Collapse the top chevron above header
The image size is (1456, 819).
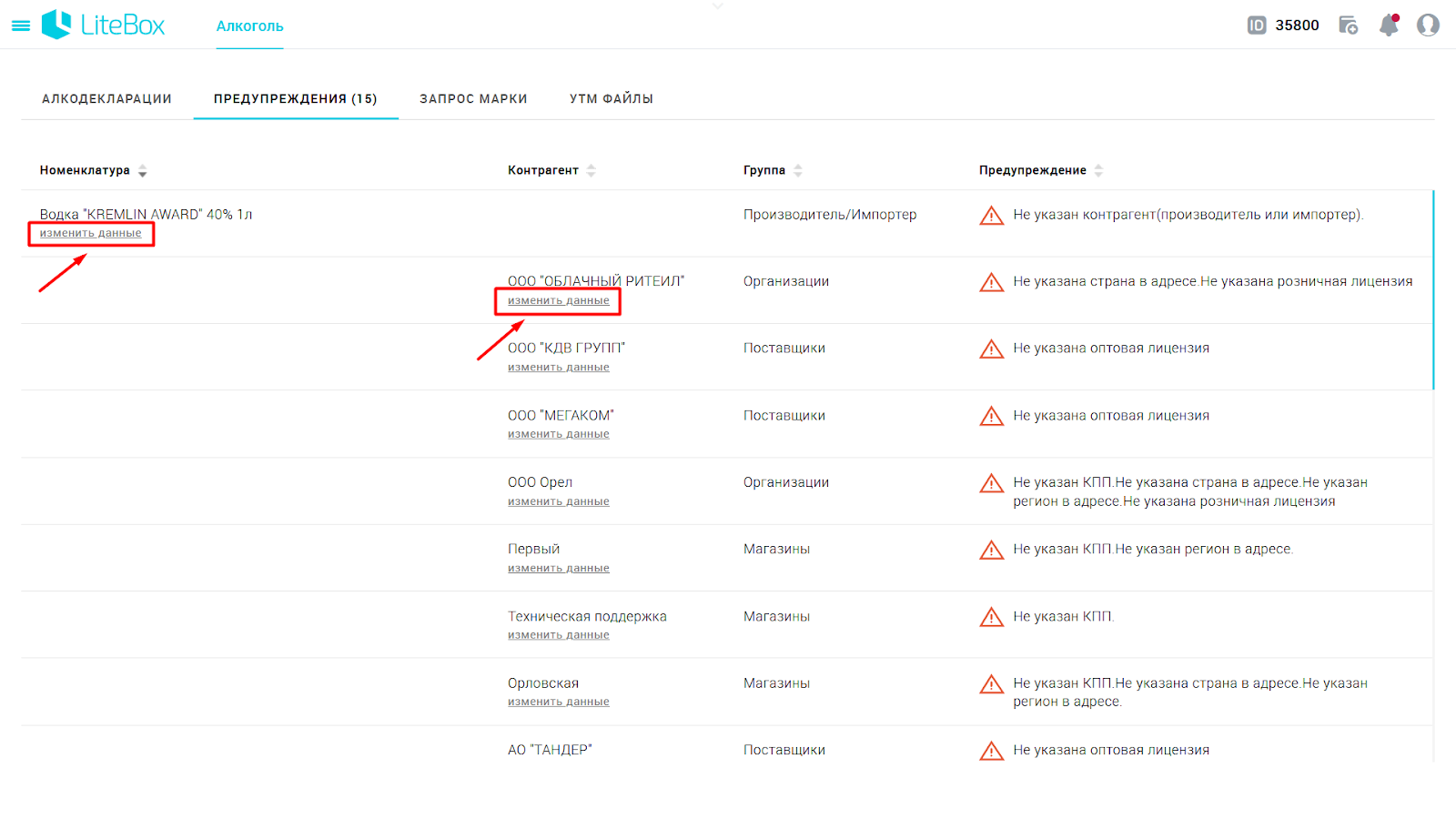click(x=718, y=5)
